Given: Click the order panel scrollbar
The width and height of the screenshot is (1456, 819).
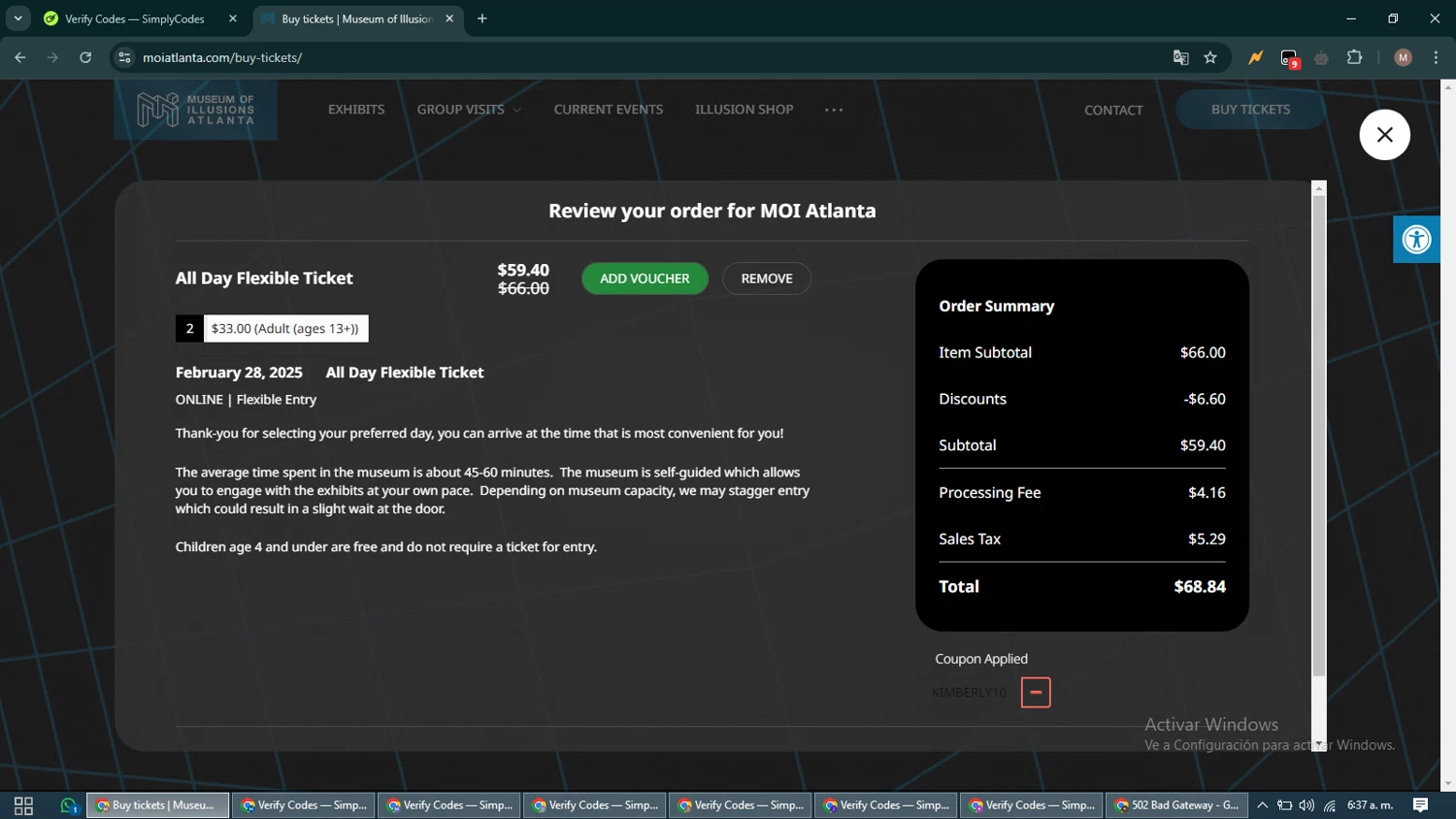Looking at the screenshot, I should [x=1318, y=437].
